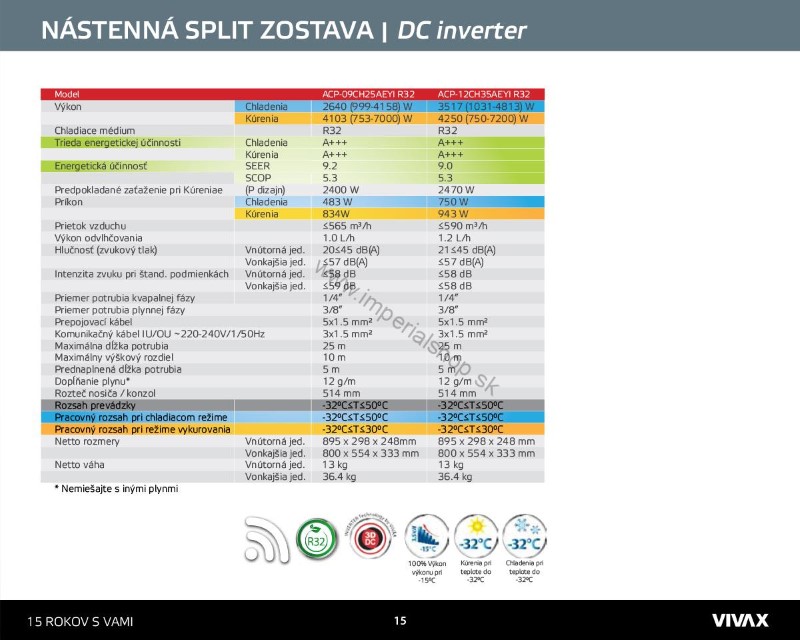Click 'Rozteč nosiča / konzol' row label
The height and width of the screenshot is (640, 800).
[x=105, y=393]
